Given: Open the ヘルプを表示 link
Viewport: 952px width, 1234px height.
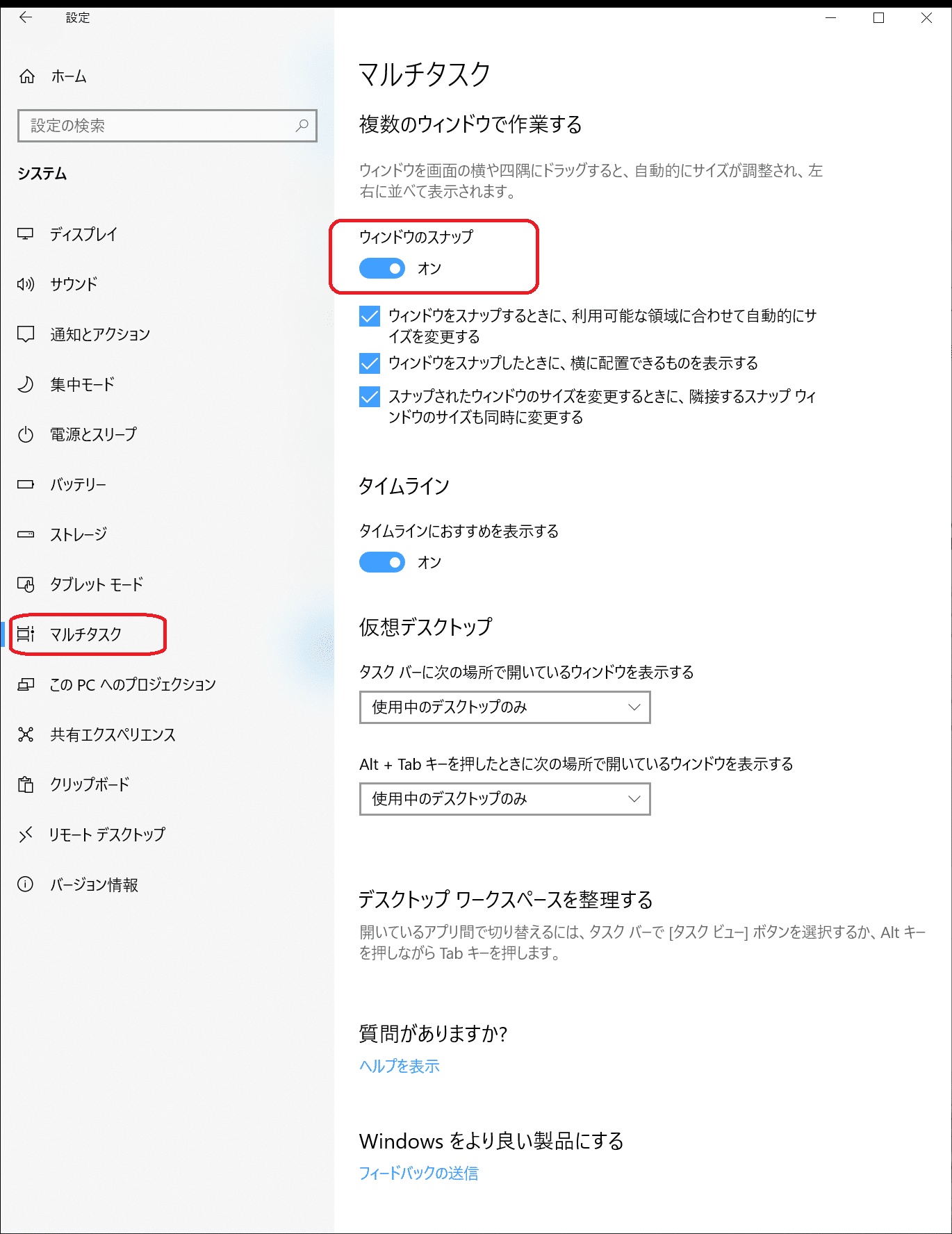Looking at the screenshot, I should coord(400,1066).
